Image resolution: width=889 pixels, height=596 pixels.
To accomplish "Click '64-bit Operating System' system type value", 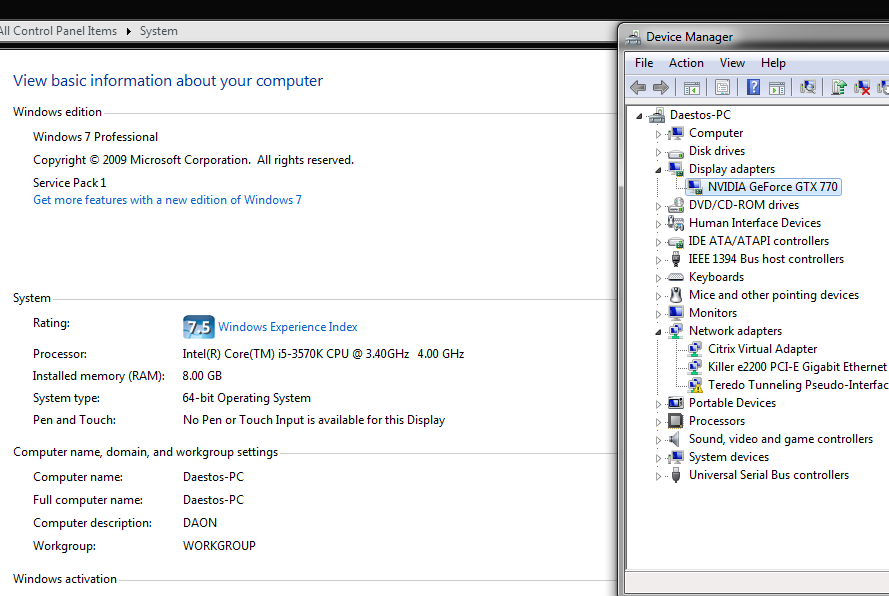I will click(246, 398).
